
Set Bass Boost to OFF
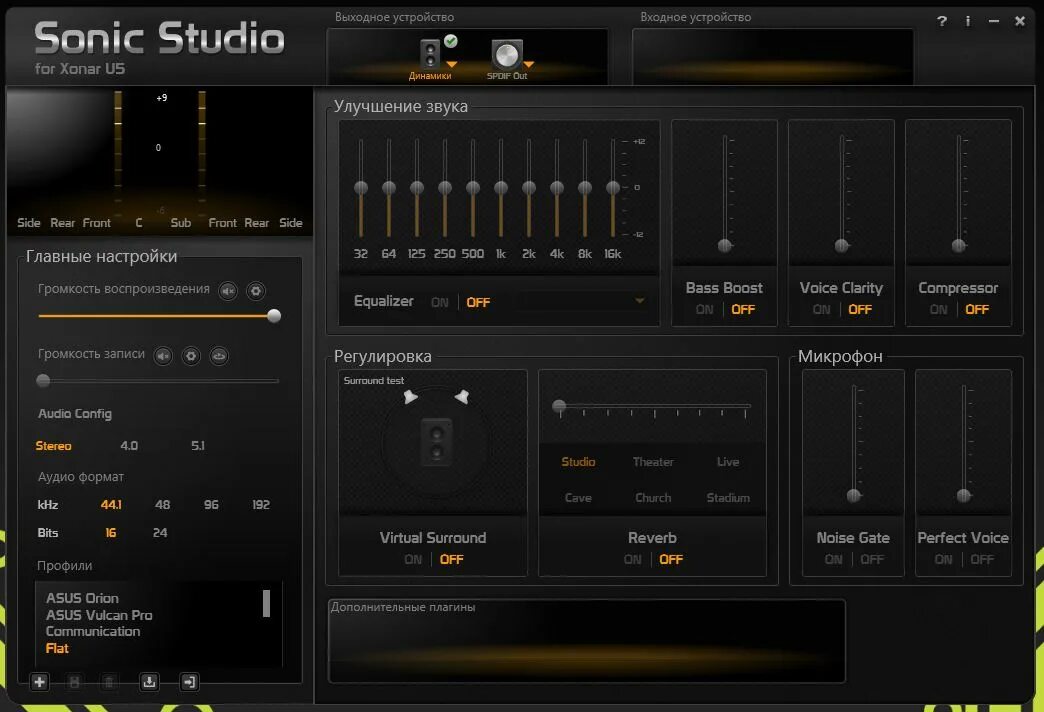743,310
